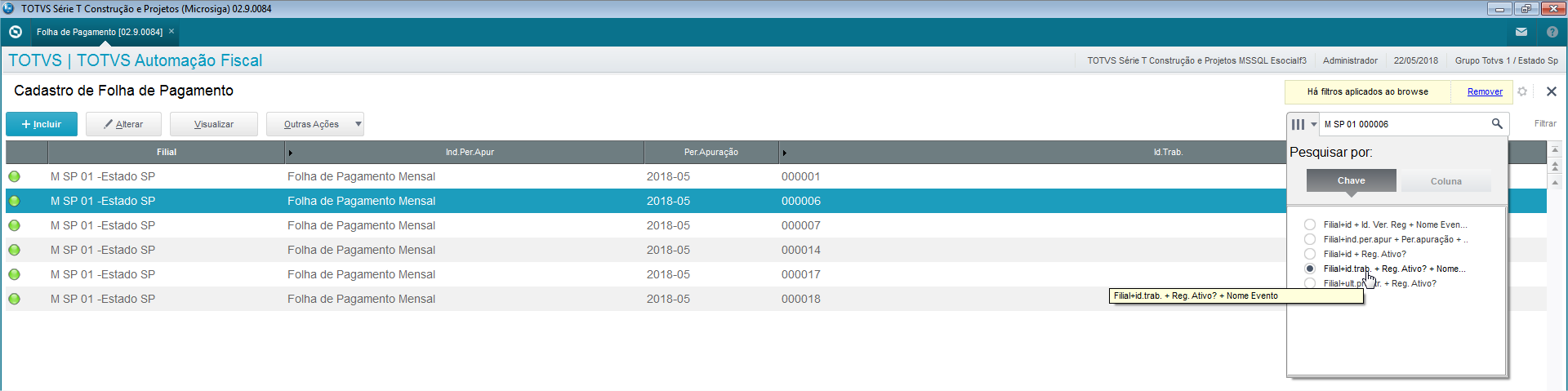Sort by the Id.Trab. column header
The height and width of the screenshot is (391, 1568).
pos(1168,152)
